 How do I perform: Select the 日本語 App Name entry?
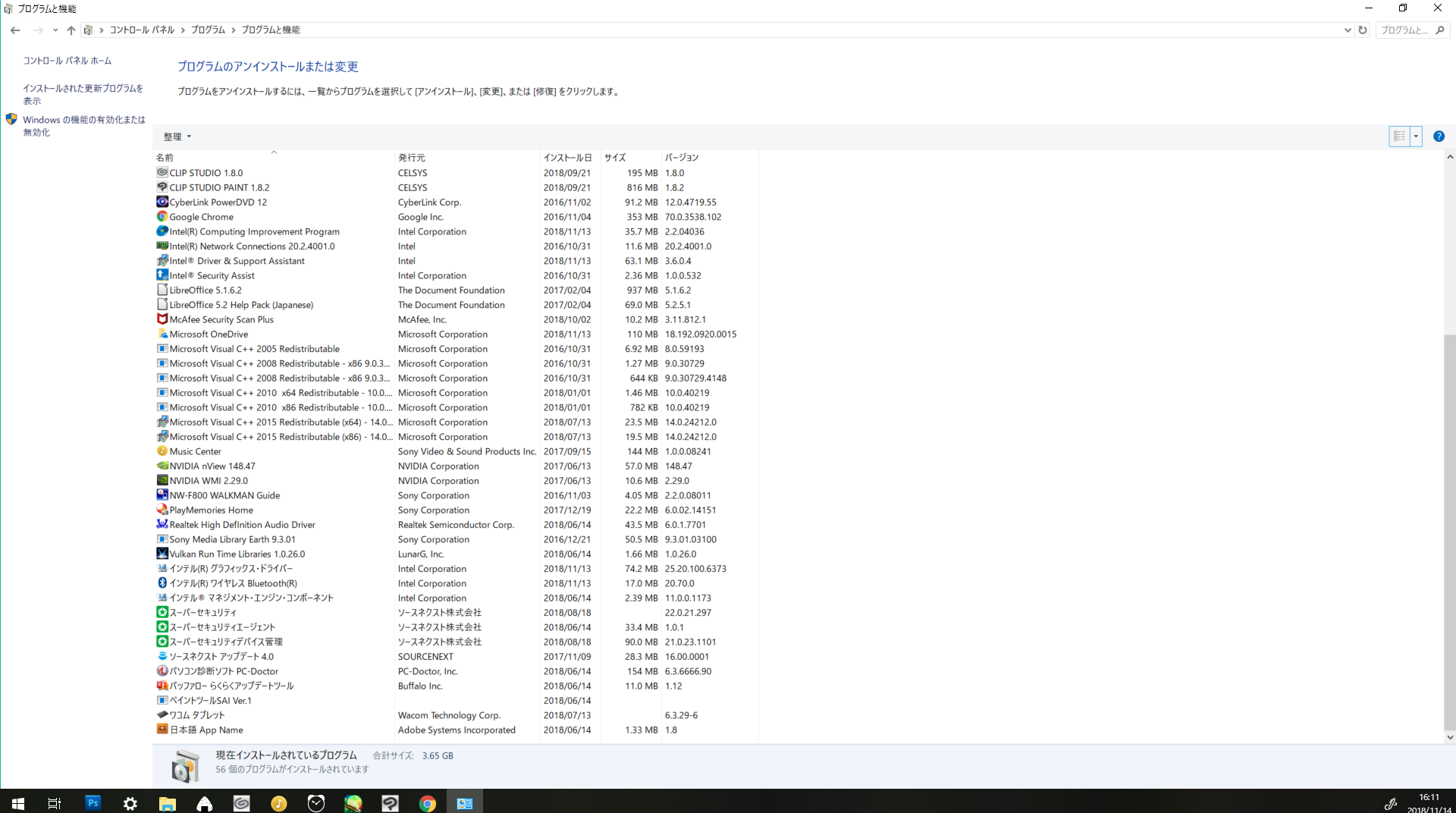click(x=456, y=730)
